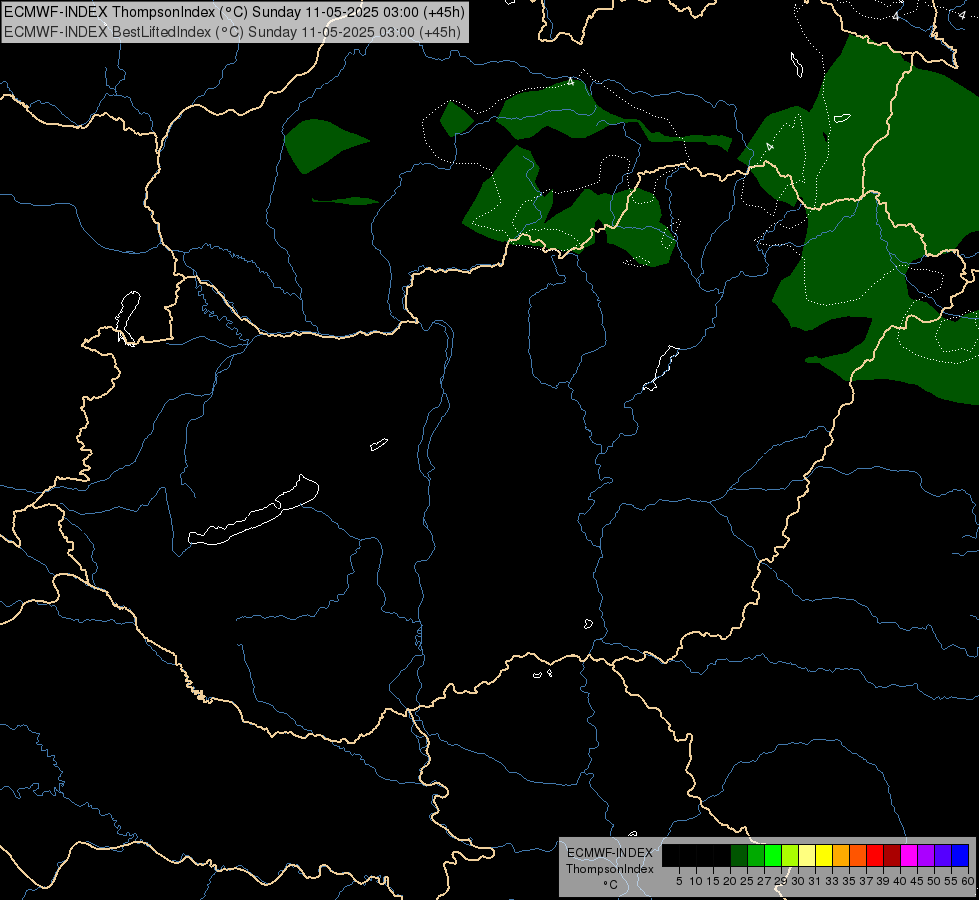Click the legend tick label '39'
Viewport: 979px width, 900px height.
(883, 881)
